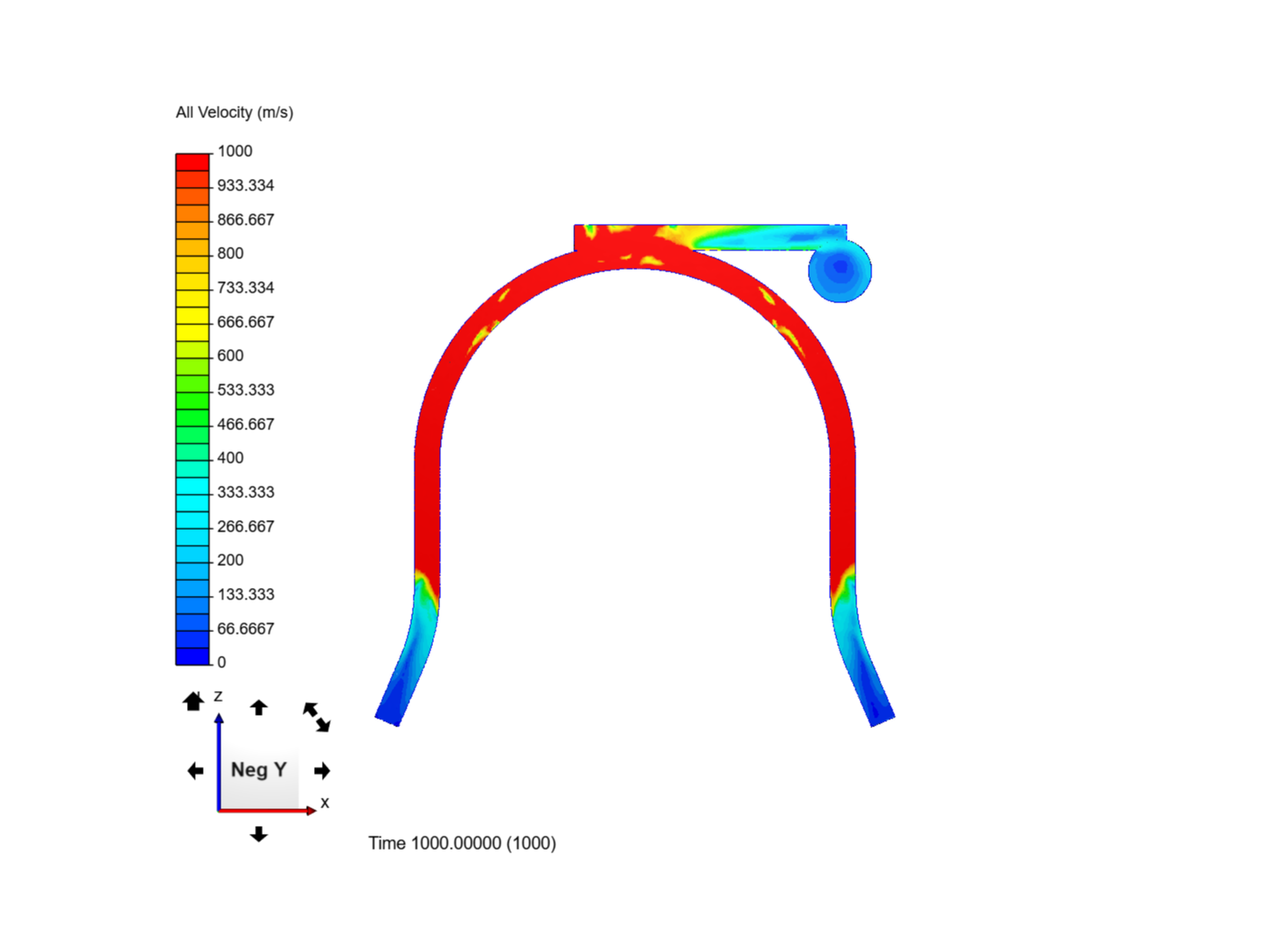Click the Neg Y view cube face

point(258,770)
